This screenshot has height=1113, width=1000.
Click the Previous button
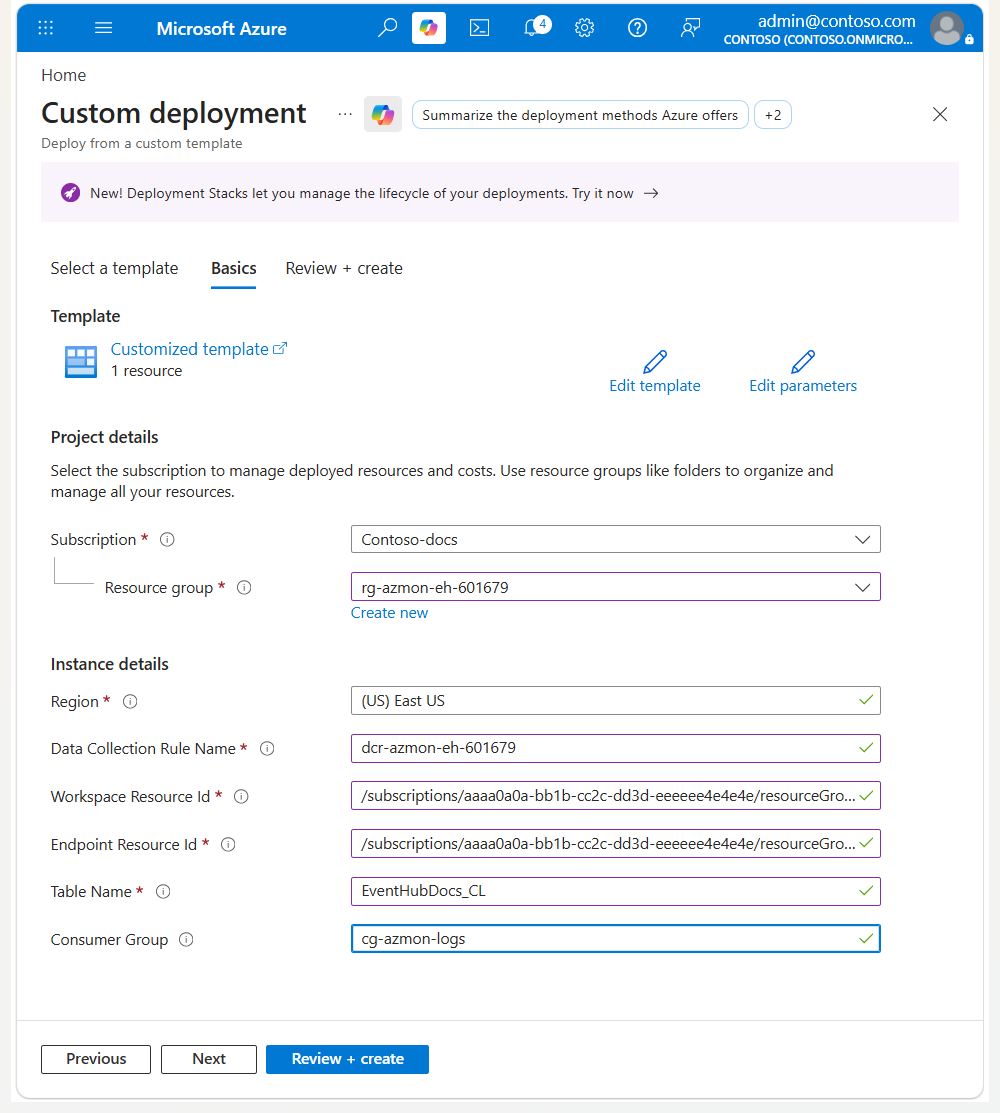coord(96,1059)
